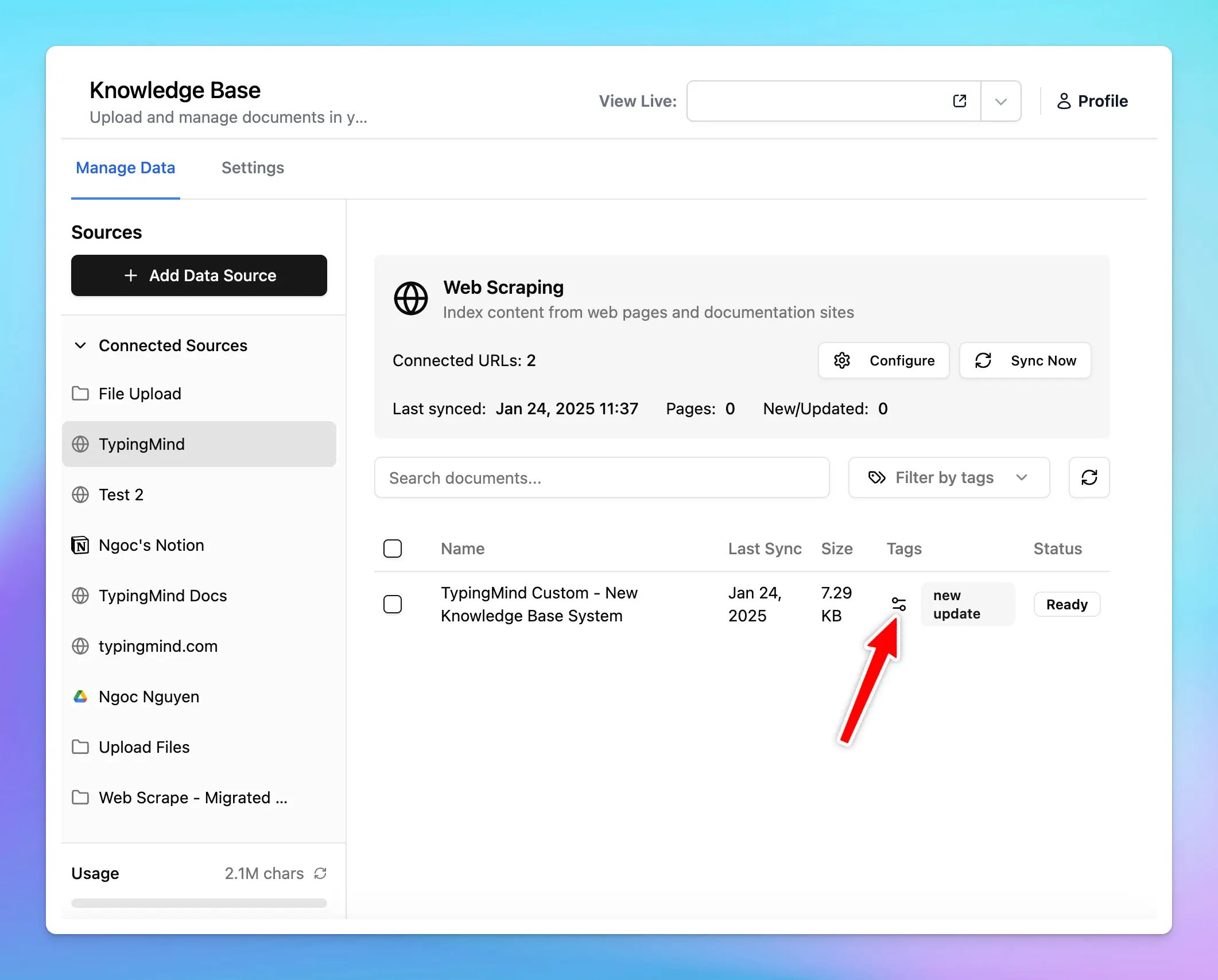
Task: Check the TypingMind Custom document row
Action: coord(393,604)
